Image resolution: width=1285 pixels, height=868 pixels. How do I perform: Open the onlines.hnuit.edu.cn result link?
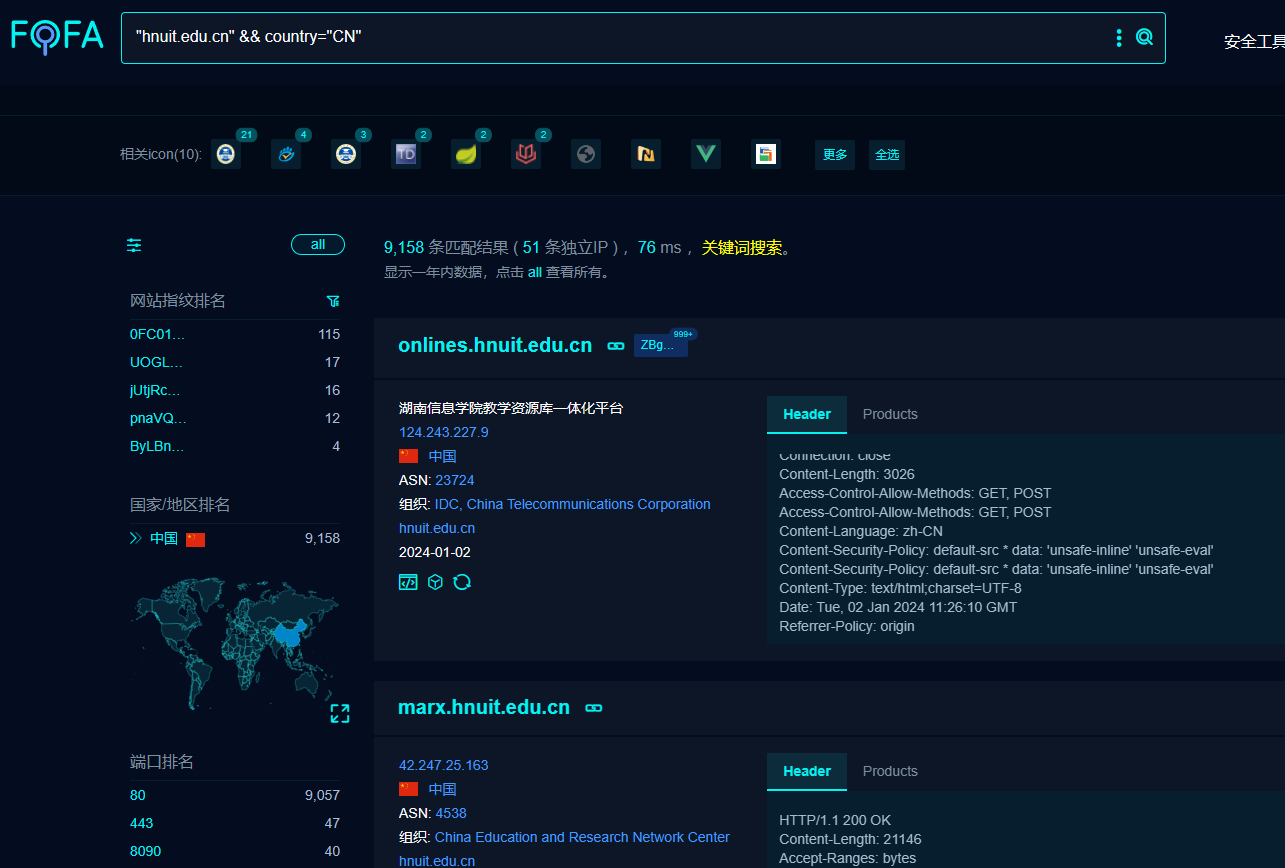pyautogui.click(x=495, y=345)
